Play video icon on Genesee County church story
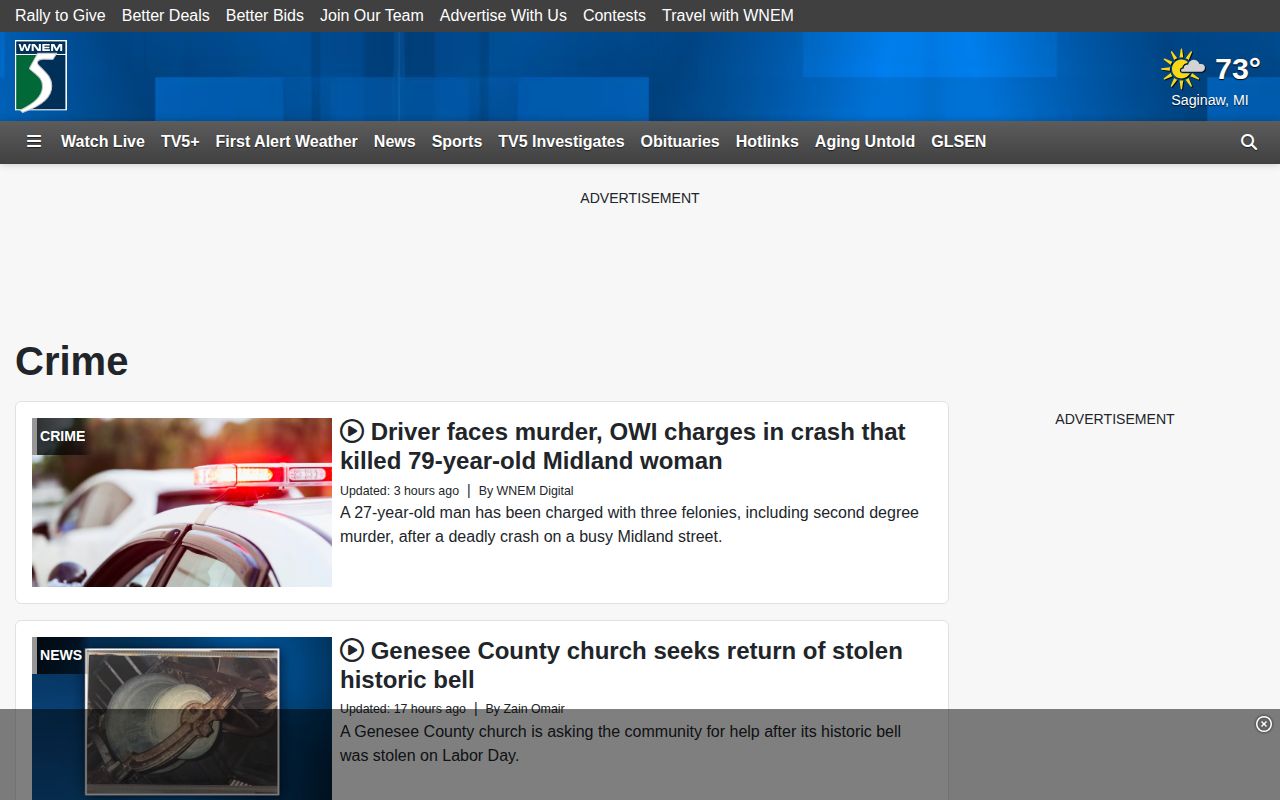The height and width of the screenshot is (800, 1280). tap(352, 650)
